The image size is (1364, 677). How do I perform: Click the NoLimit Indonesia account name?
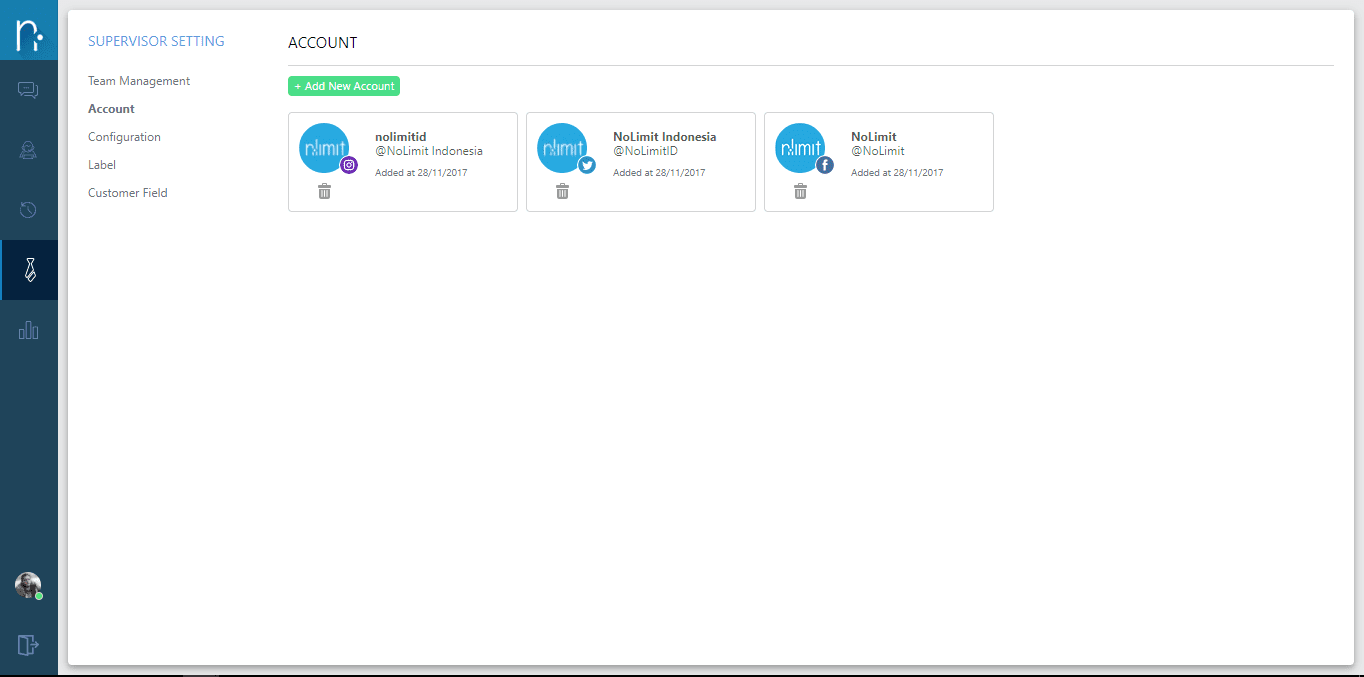664,137
